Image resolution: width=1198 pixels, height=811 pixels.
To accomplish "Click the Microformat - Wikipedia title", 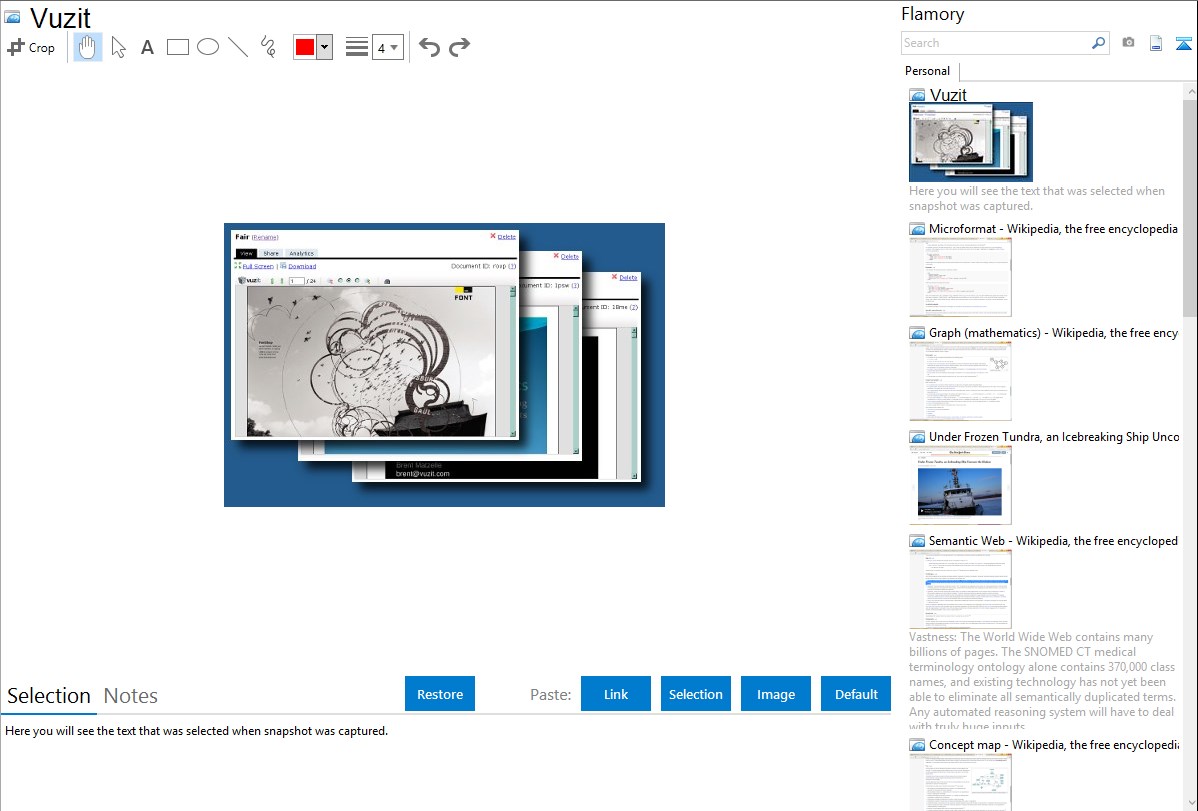I will (x=1053, y=229).
